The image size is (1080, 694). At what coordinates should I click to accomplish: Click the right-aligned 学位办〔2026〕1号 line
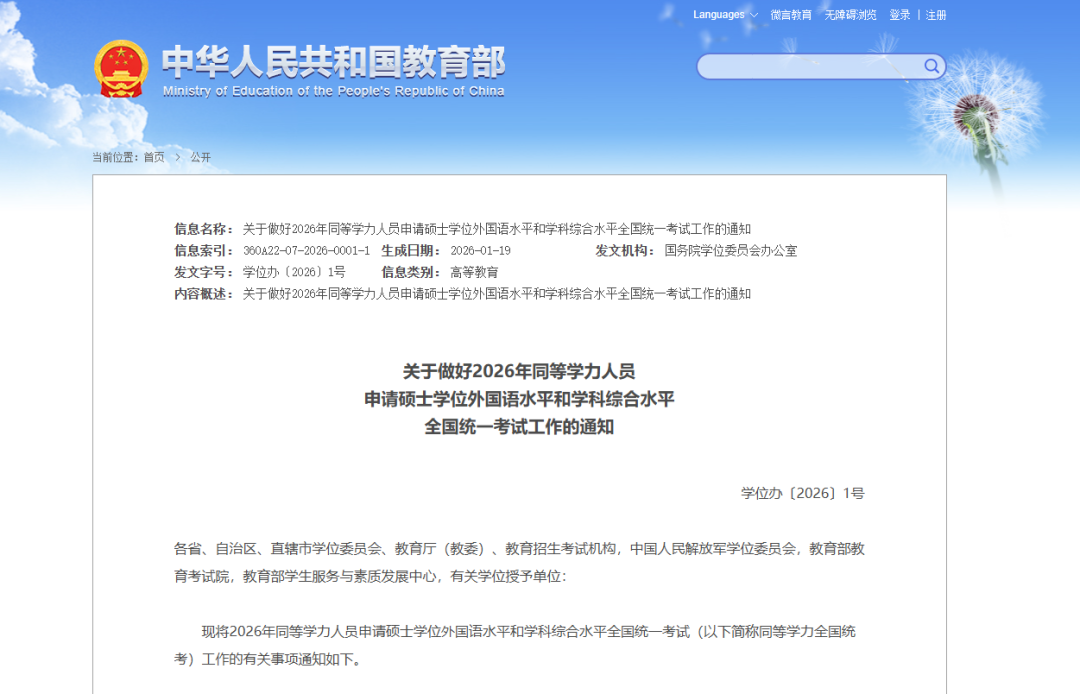(802, 493)
